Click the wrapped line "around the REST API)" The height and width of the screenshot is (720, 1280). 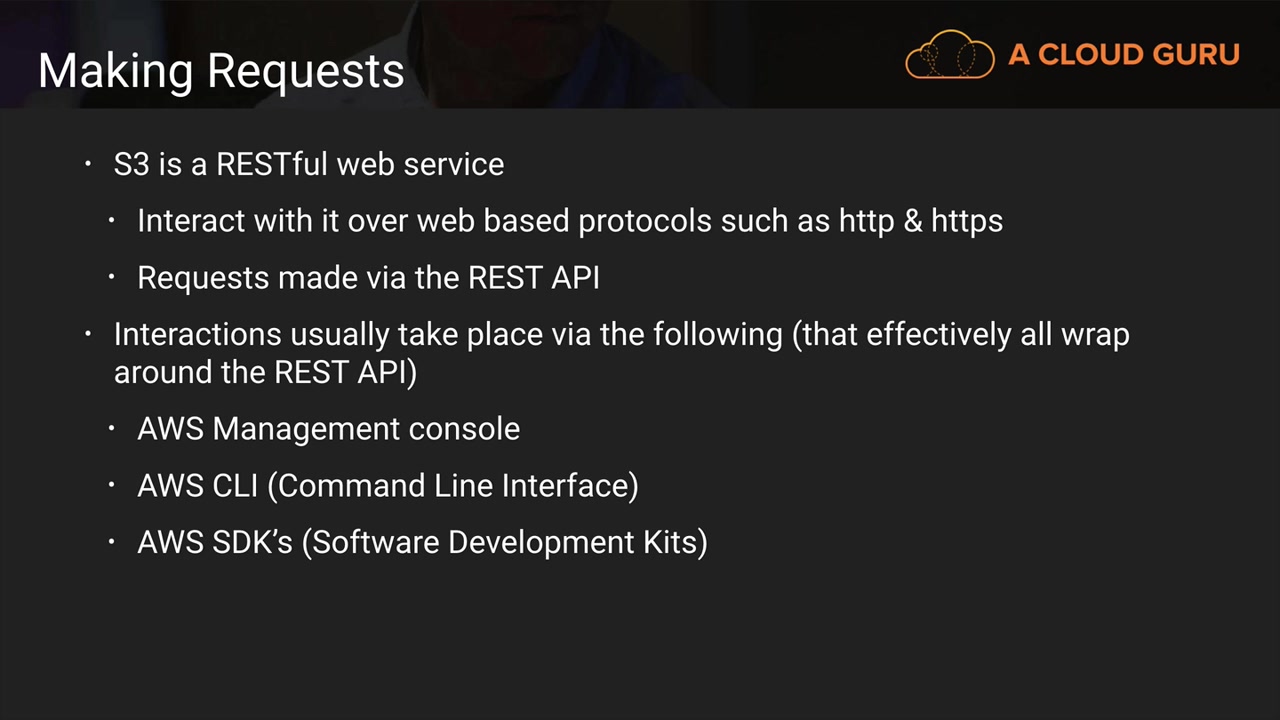265,372
